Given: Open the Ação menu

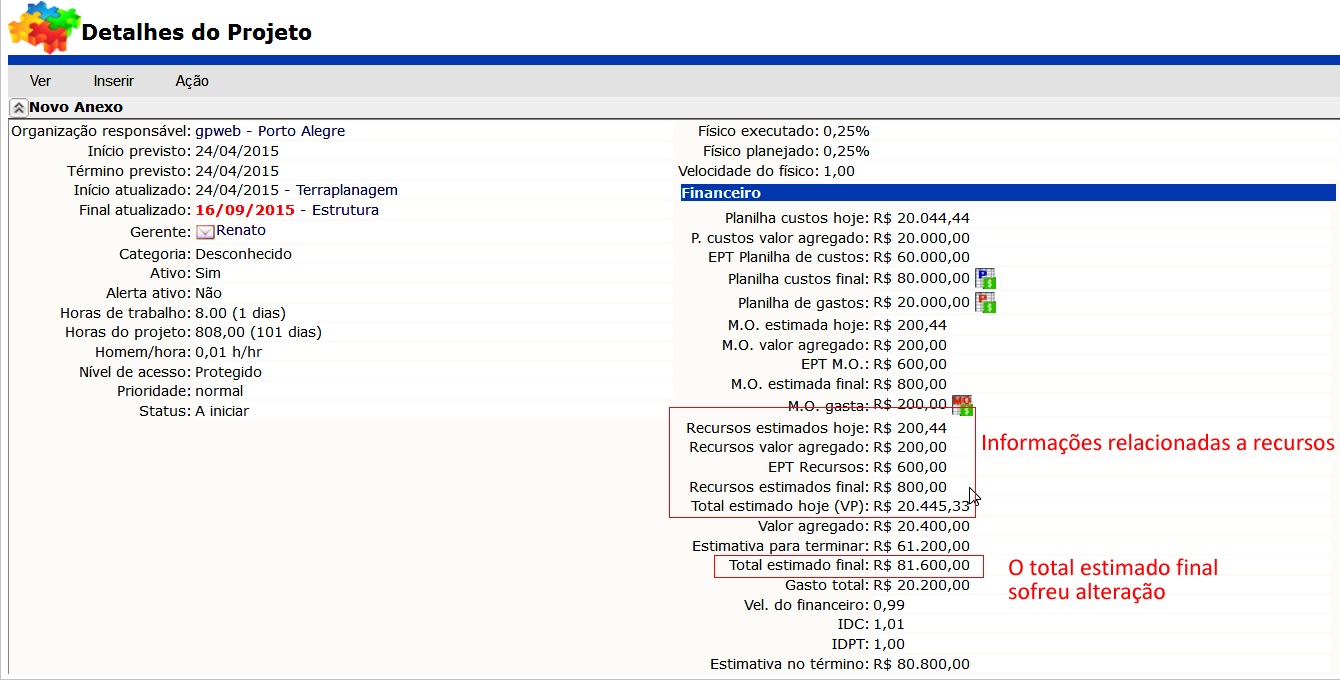Looking at the screenshot, I should 192,81.
